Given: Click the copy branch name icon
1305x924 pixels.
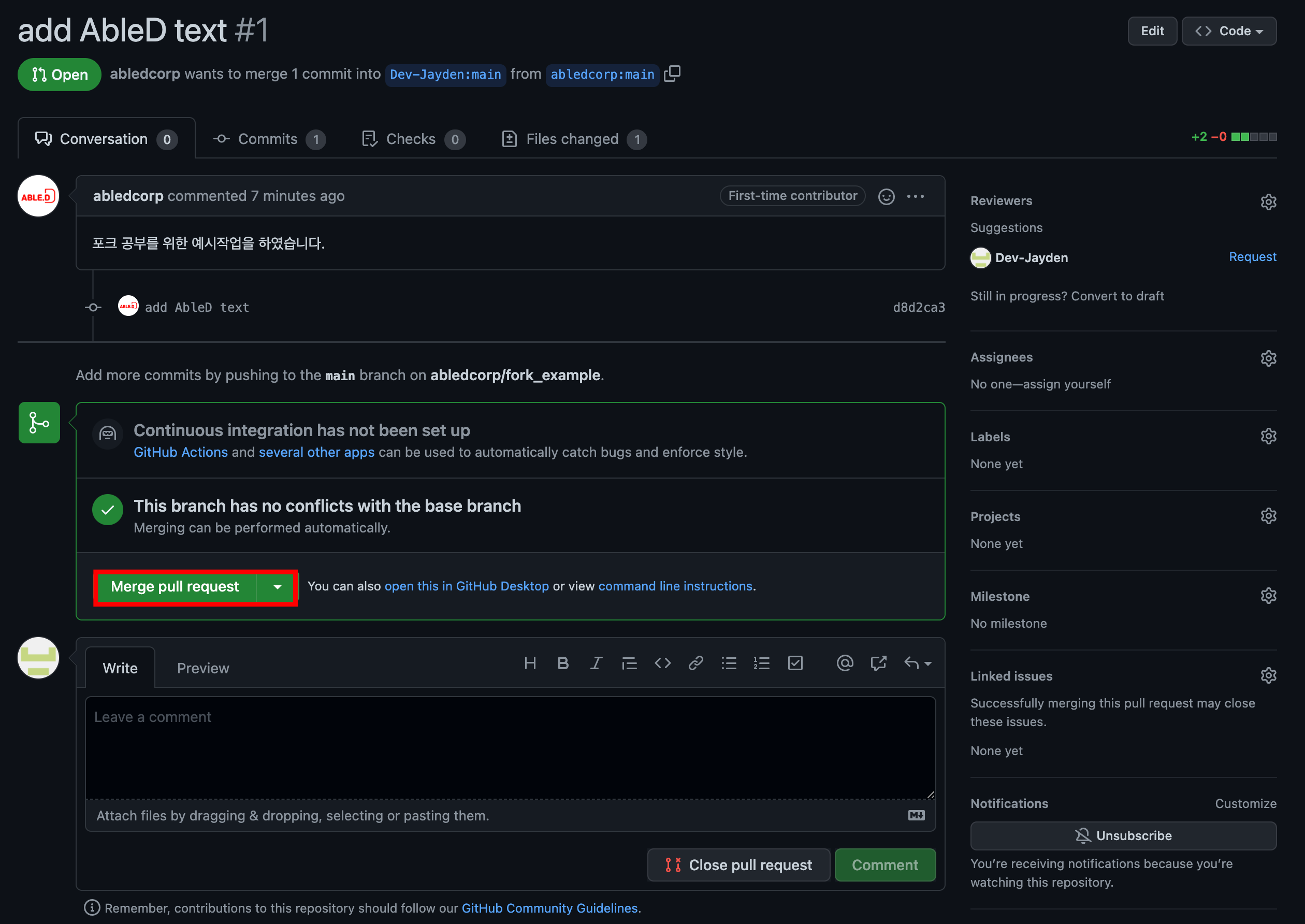Looking at the screenshot, I should pyautogui.click(x=672, y=74).
